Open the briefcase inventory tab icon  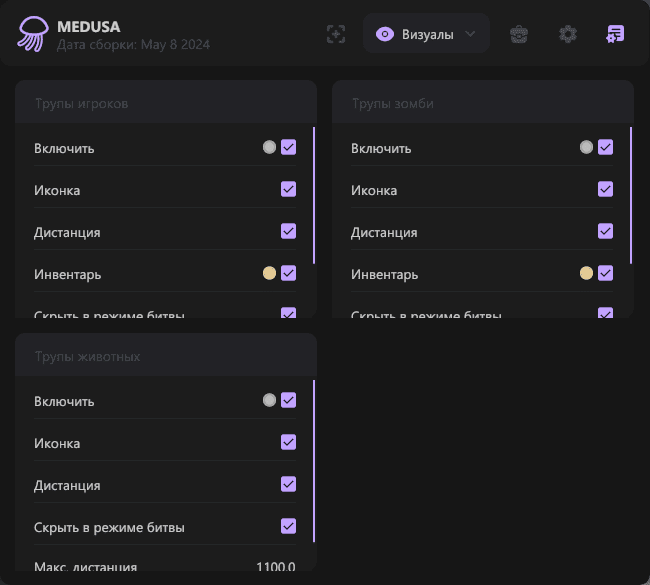point(518,34)
